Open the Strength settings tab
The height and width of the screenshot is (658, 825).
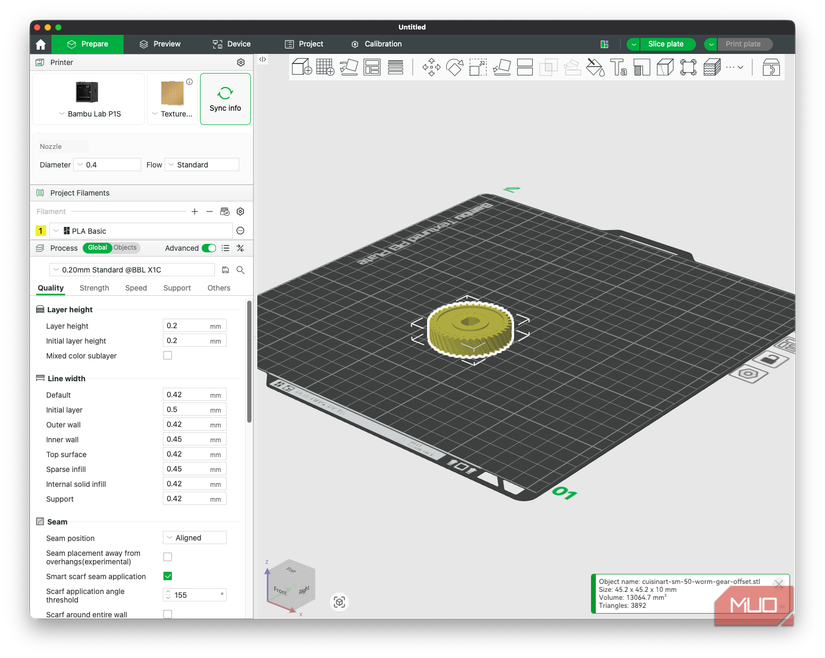94,288
